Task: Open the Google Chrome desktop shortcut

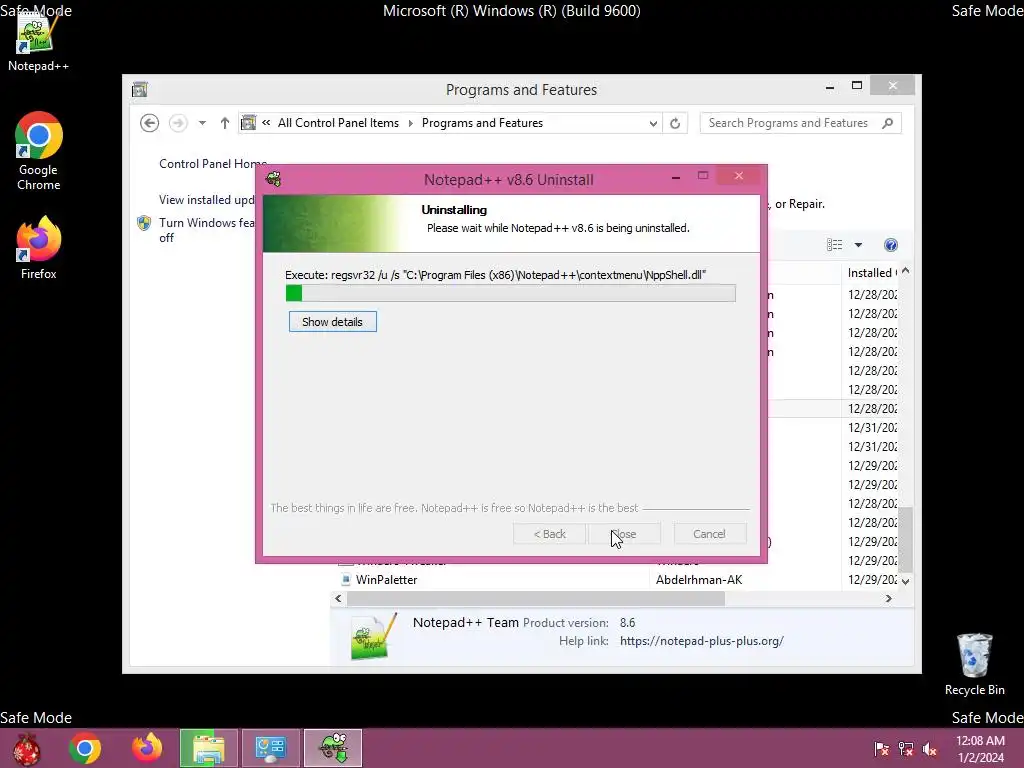Action: pos(39,152)
